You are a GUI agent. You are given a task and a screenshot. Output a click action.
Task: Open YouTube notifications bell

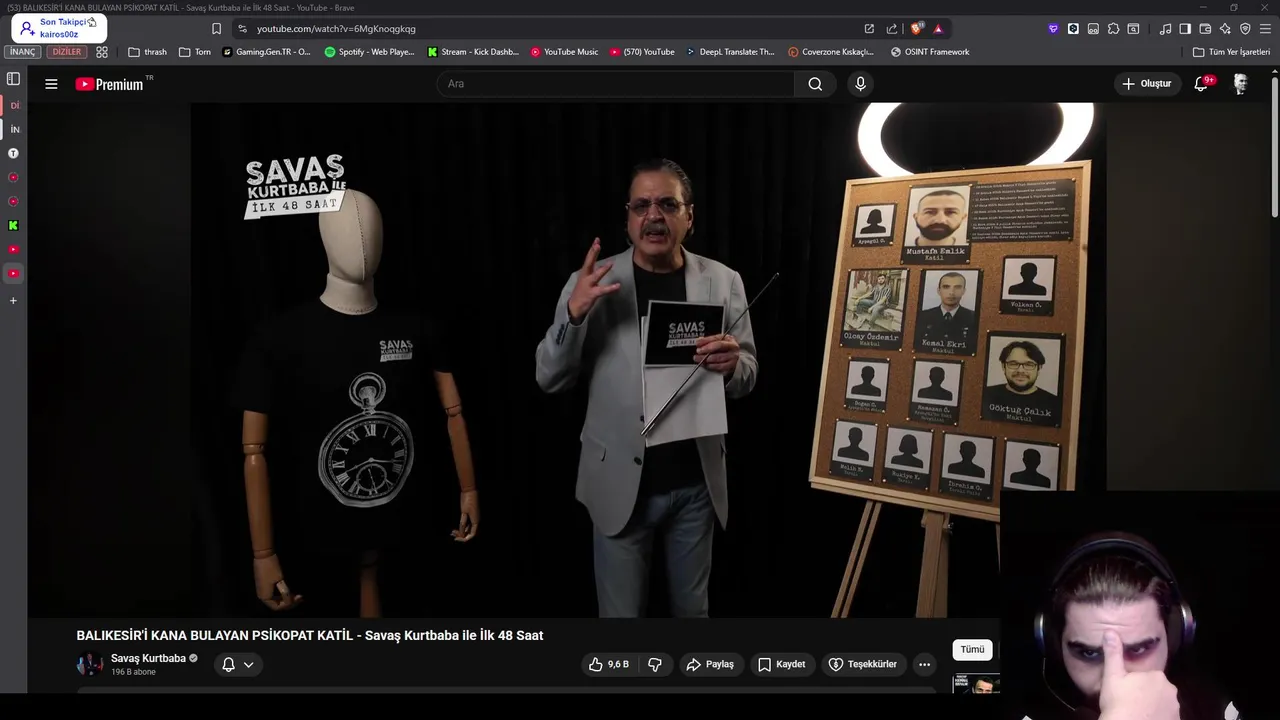tap(1201, 84)
